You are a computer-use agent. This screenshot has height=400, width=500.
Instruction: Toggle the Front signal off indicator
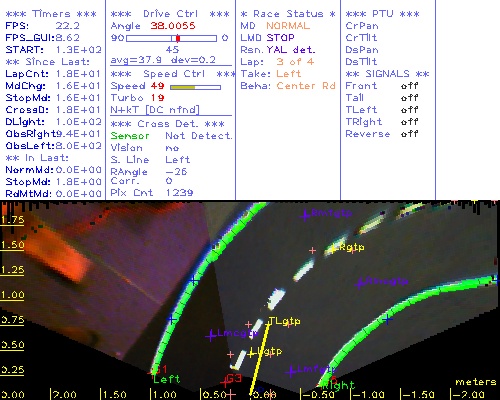tap(409, 86)
